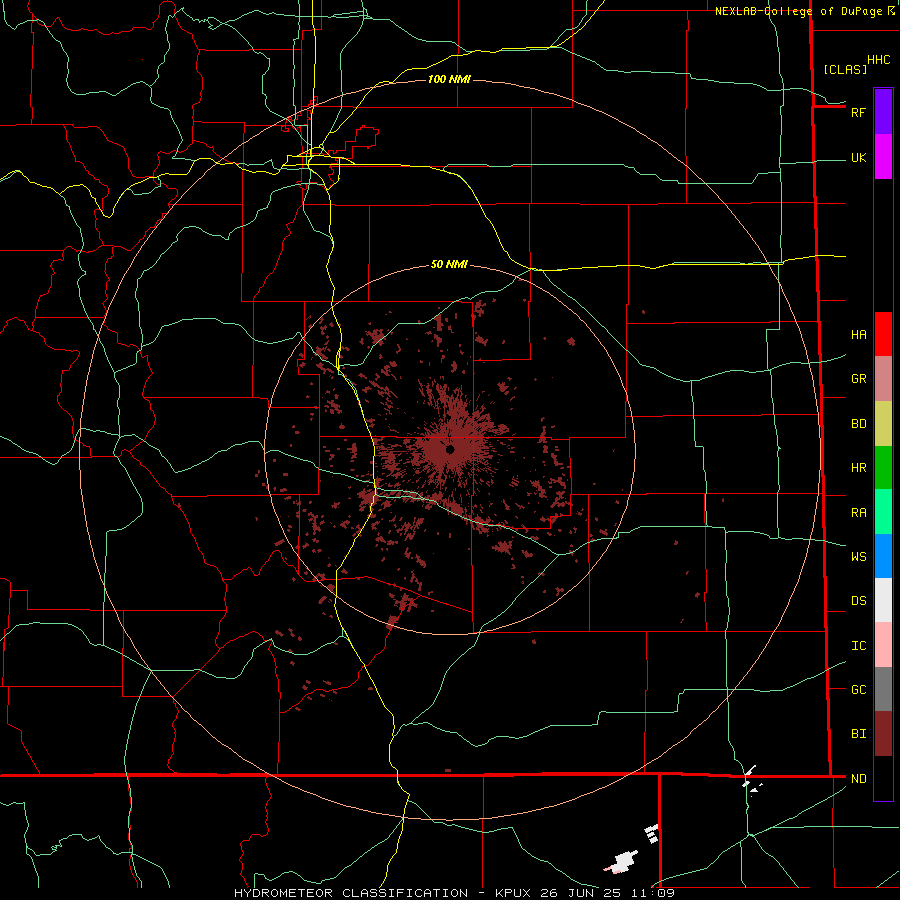
Task: Click the GC legend label
Action: point(859,690)
